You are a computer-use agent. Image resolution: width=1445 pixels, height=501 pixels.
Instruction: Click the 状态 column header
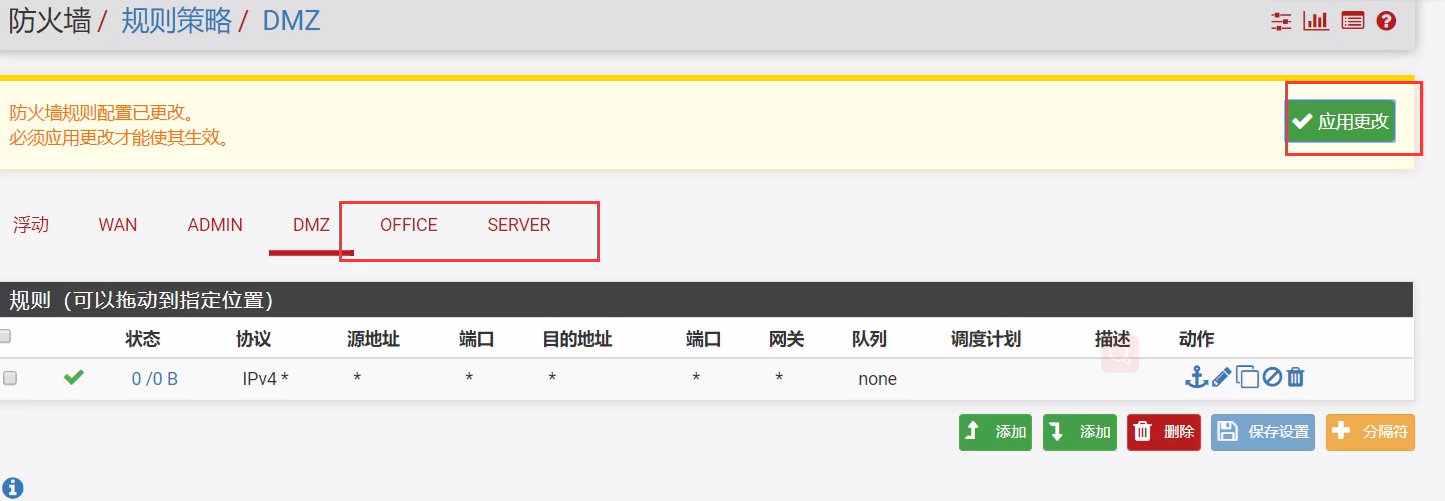pyautogui.click(x=143, y=339)
